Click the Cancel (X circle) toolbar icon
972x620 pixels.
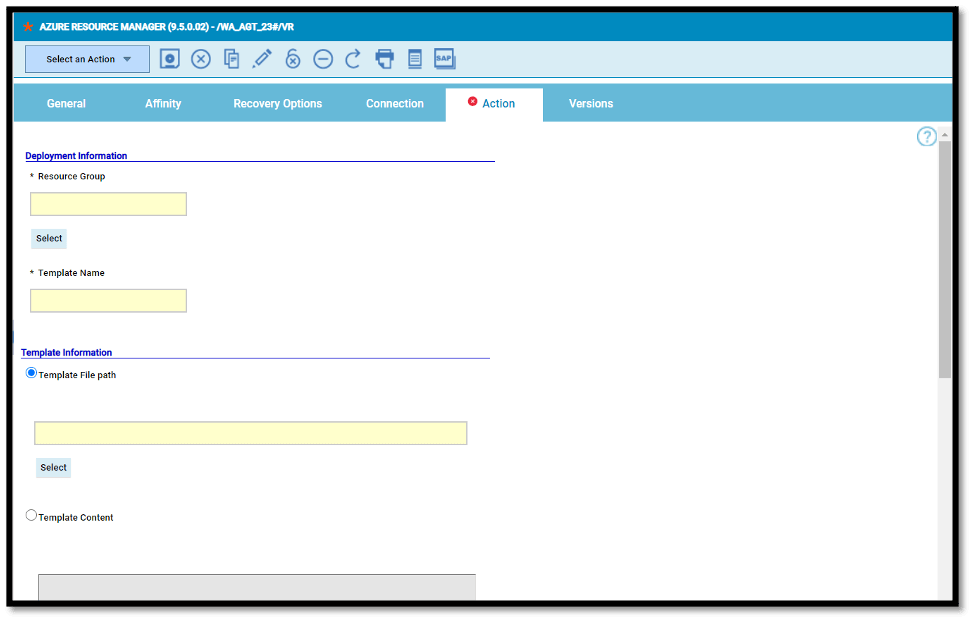coord(200,58)
